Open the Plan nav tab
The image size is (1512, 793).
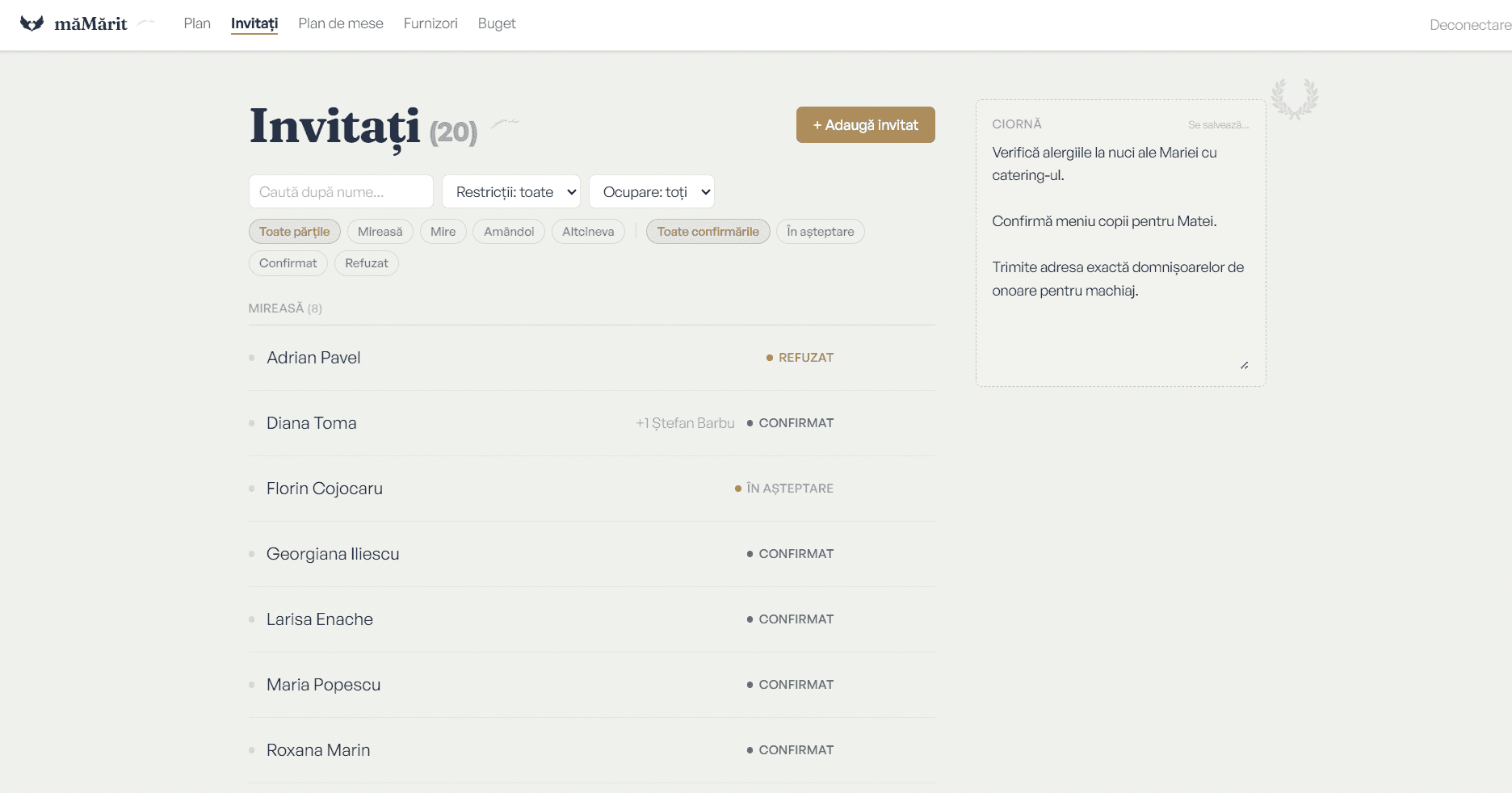(x=197, y=23)
